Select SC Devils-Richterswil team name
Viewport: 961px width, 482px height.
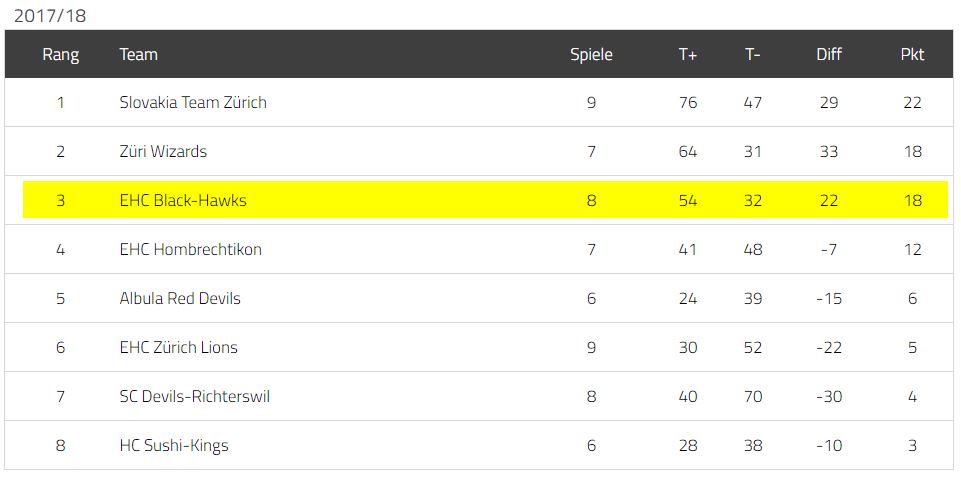tap(194, 397)
